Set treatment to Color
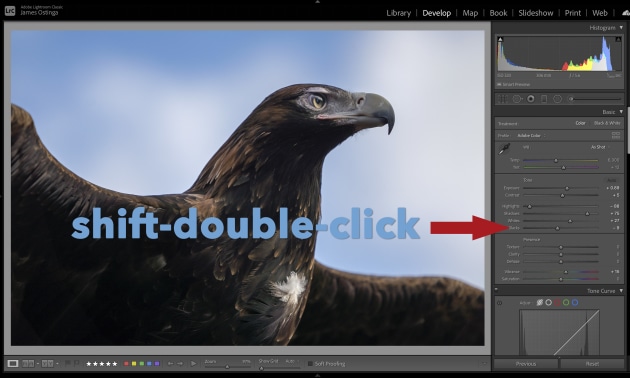The width and height of the screenshot is (630, 378). [x=580, y=123]
